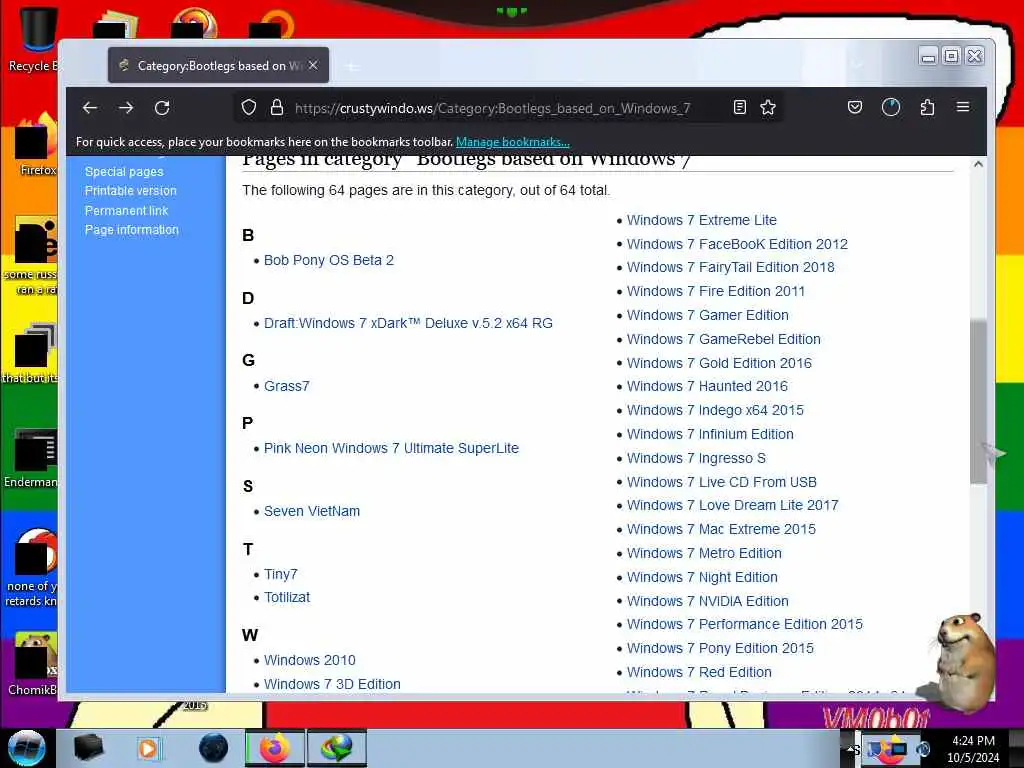
Task: Go back using the browser back arrow
Action: click(x=90, y=108)
